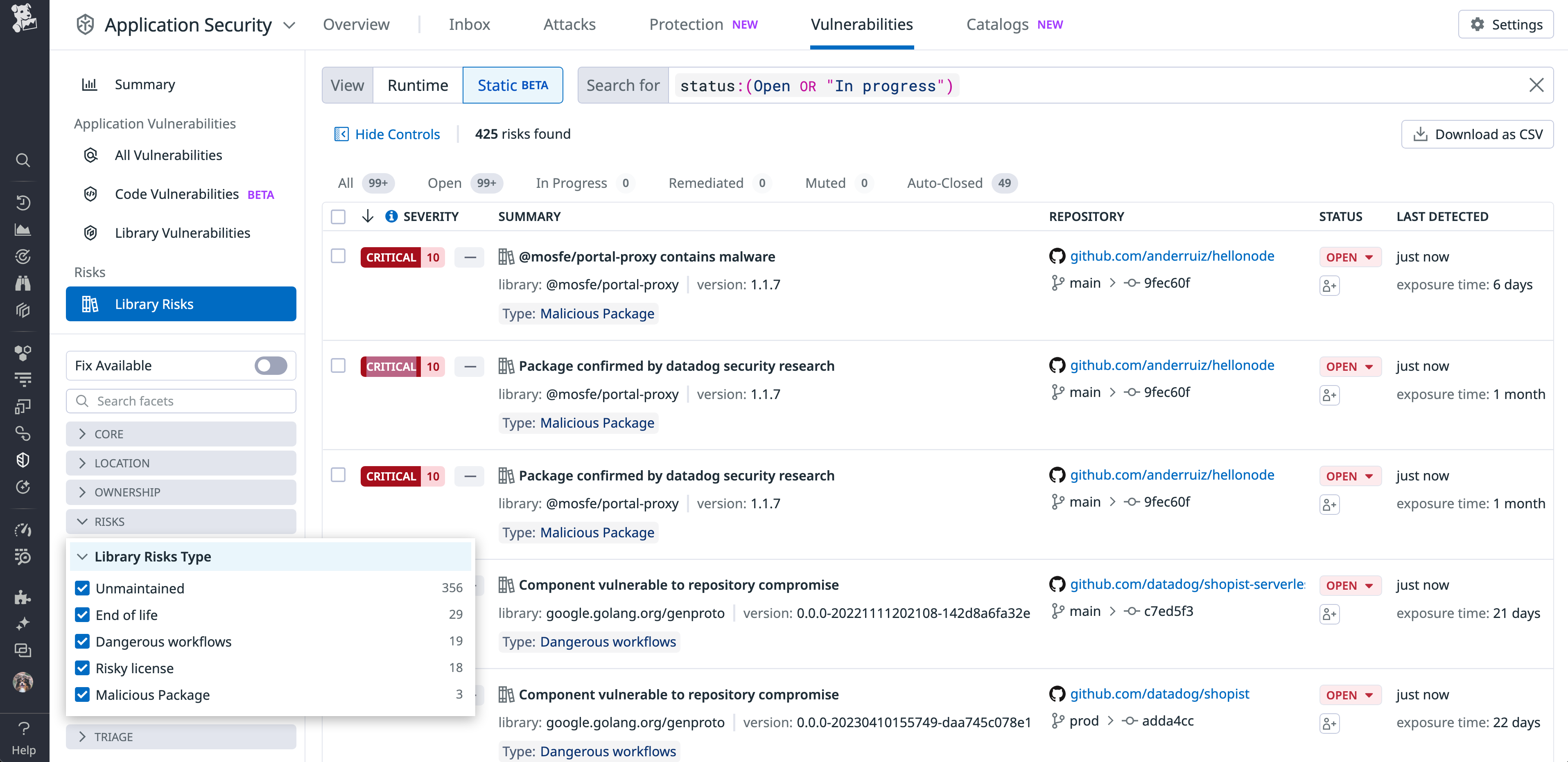The width and height of the screenshot is (1568, 762).
Task: Click Download as CSV
Action: point(1477,134)
